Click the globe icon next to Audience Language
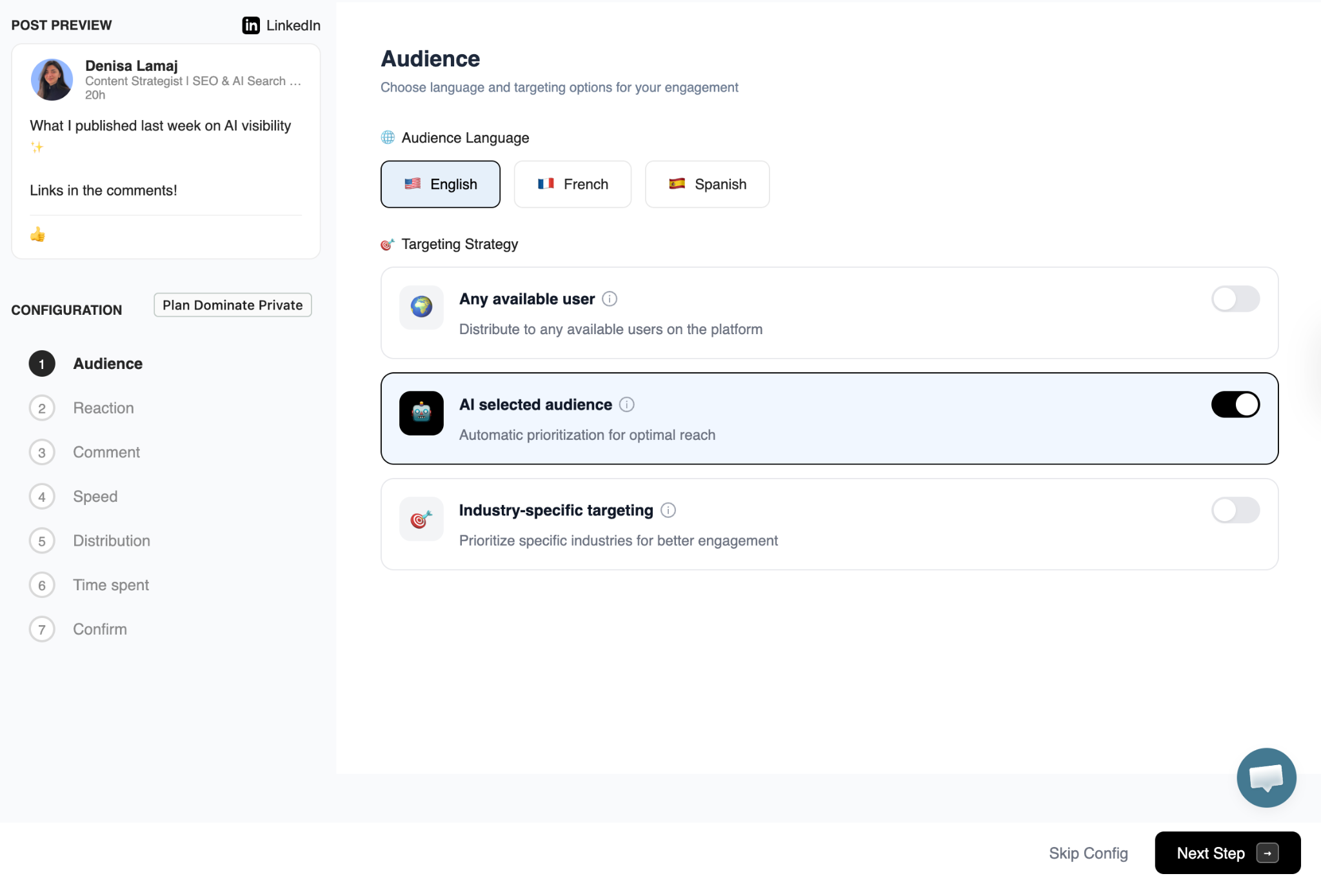This screenshot has width=1321, height=896. pyautogui.click(x=387, y=137)
